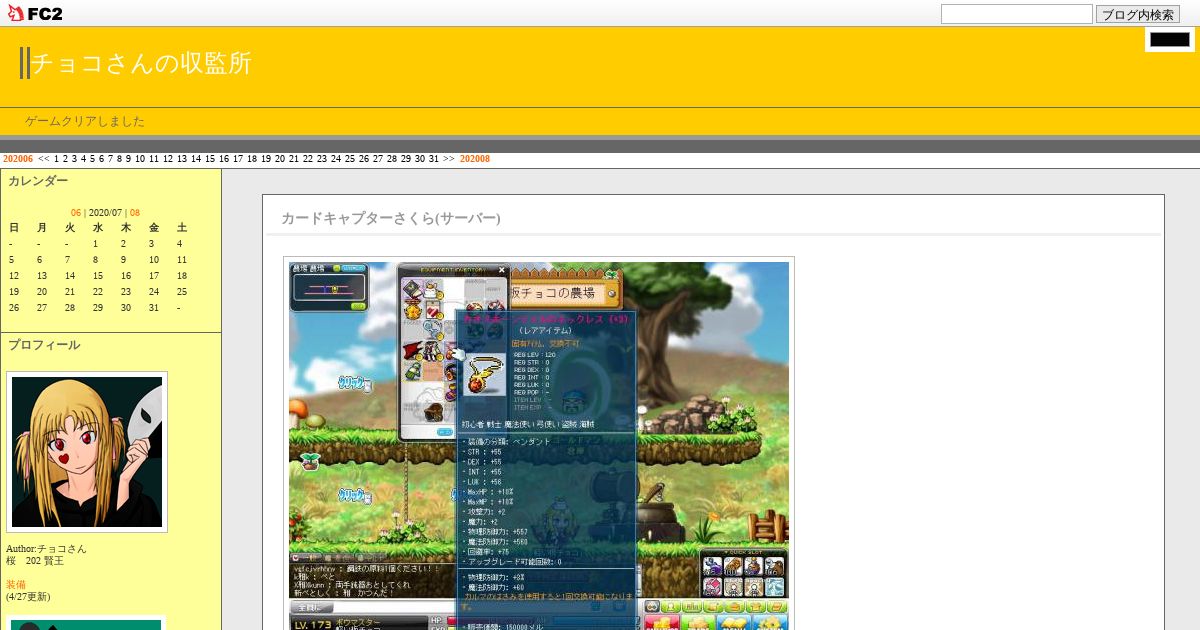Click the ブログ内検索 search button
The image size is (1200, 630).
[x=1138, y=14]
